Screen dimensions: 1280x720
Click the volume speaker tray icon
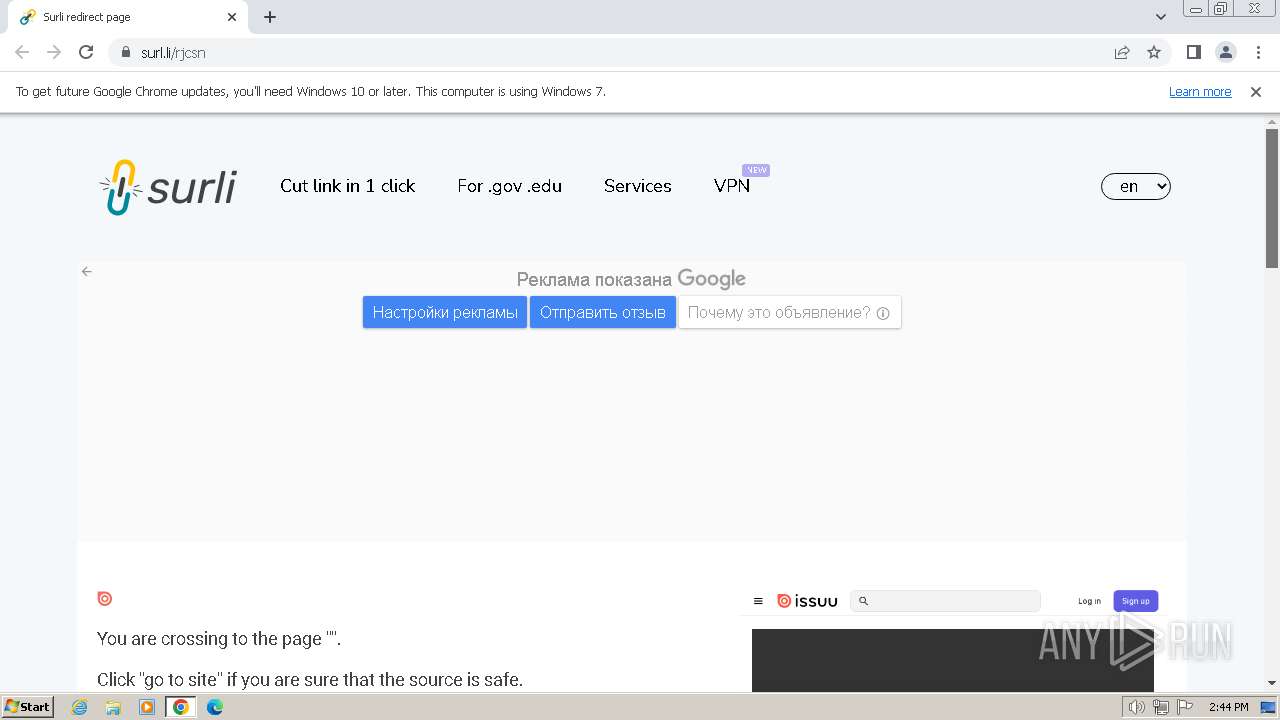tap(1137, 707)
